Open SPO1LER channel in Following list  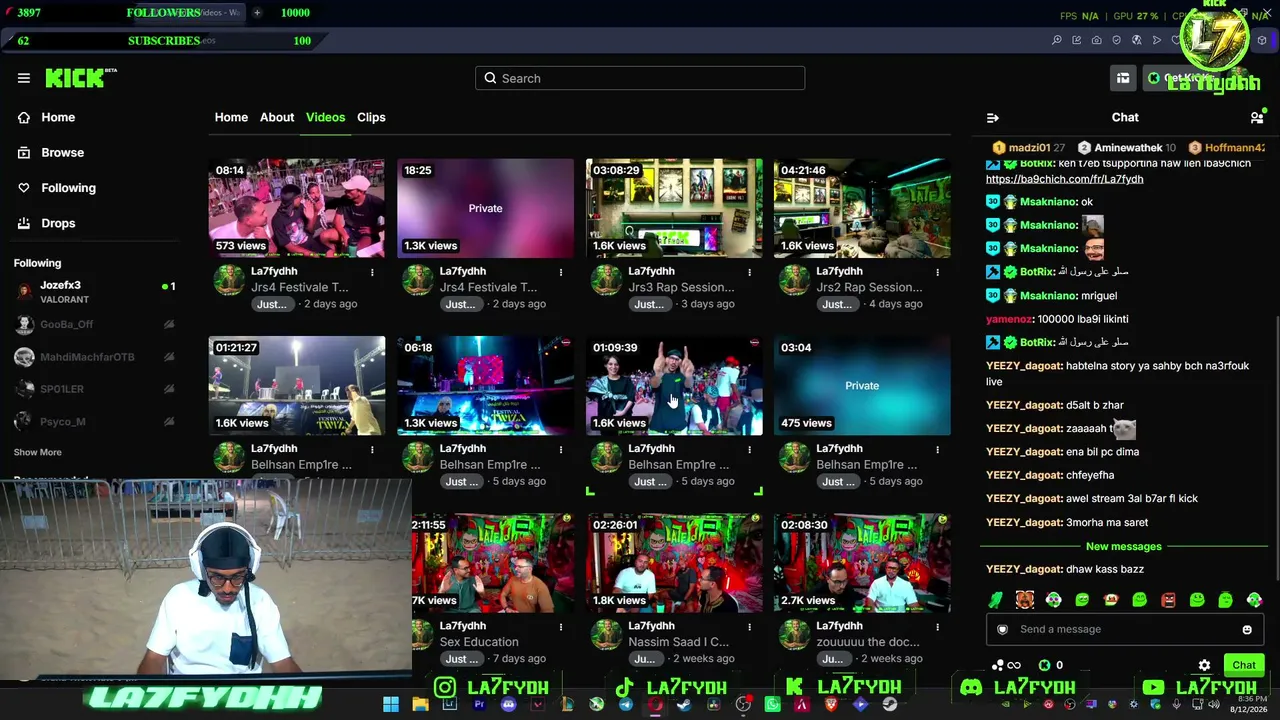95,389
